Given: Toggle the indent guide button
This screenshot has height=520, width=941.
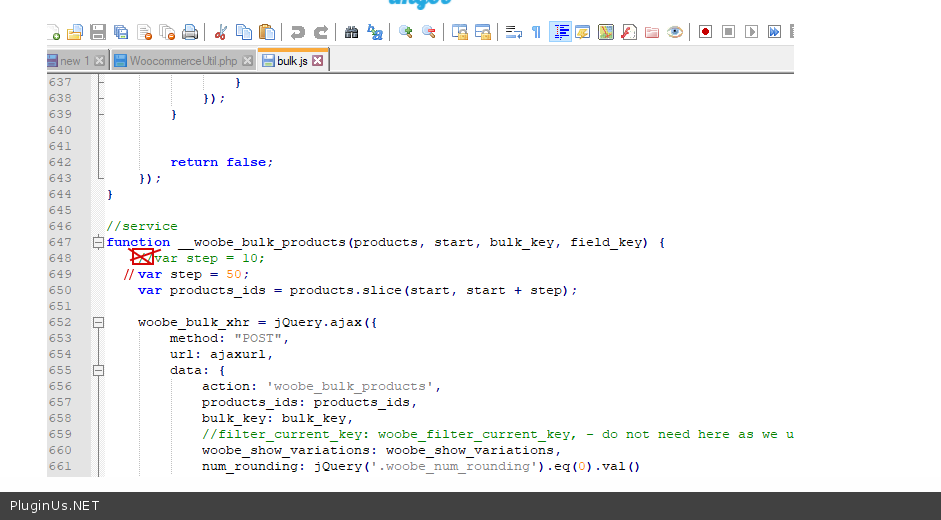Looking at the screenshot, I should coord(560,32).
